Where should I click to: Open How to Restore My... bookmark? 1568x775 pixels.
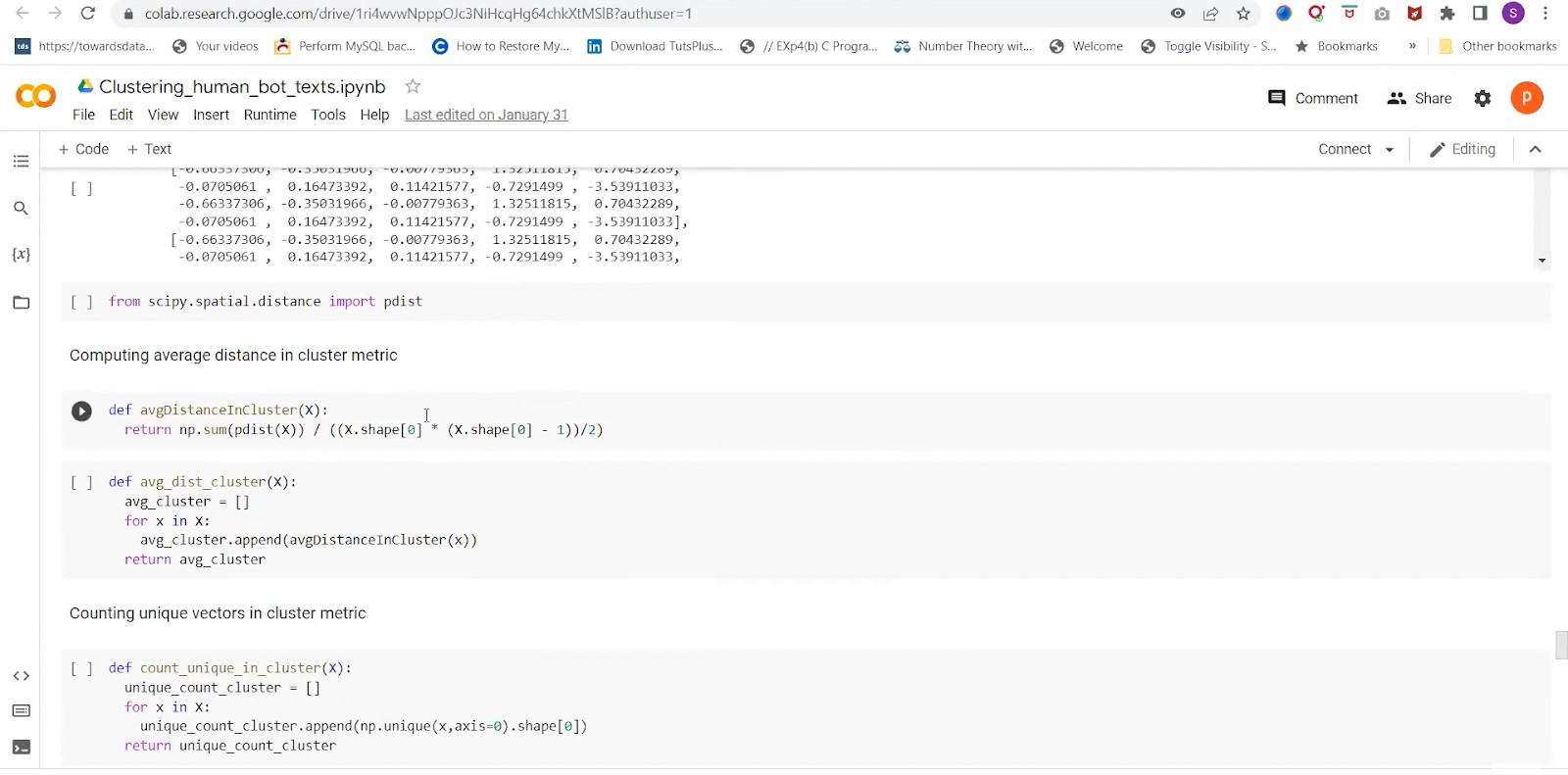click(x=501, y=46)
